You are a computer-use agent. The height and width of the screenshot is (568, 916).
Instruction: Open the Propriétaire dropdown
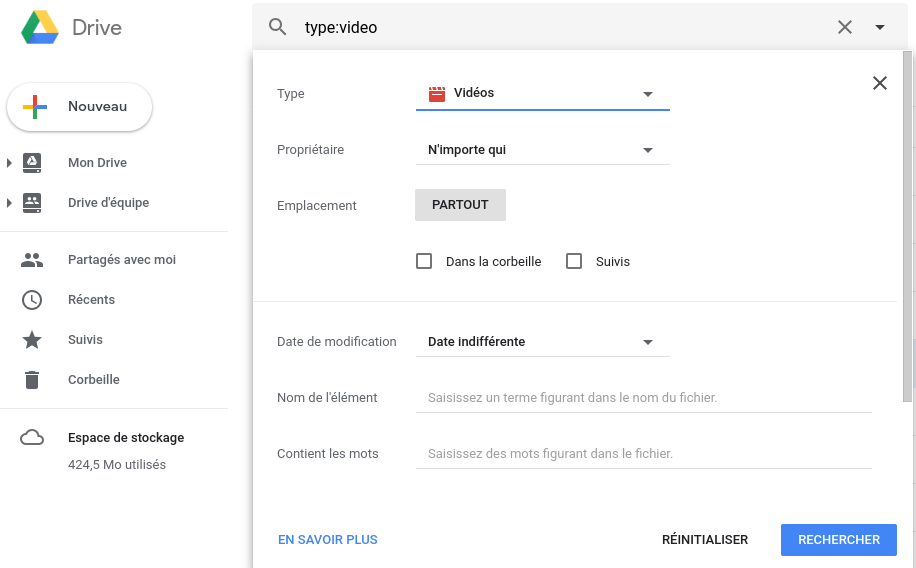[543, 150]
